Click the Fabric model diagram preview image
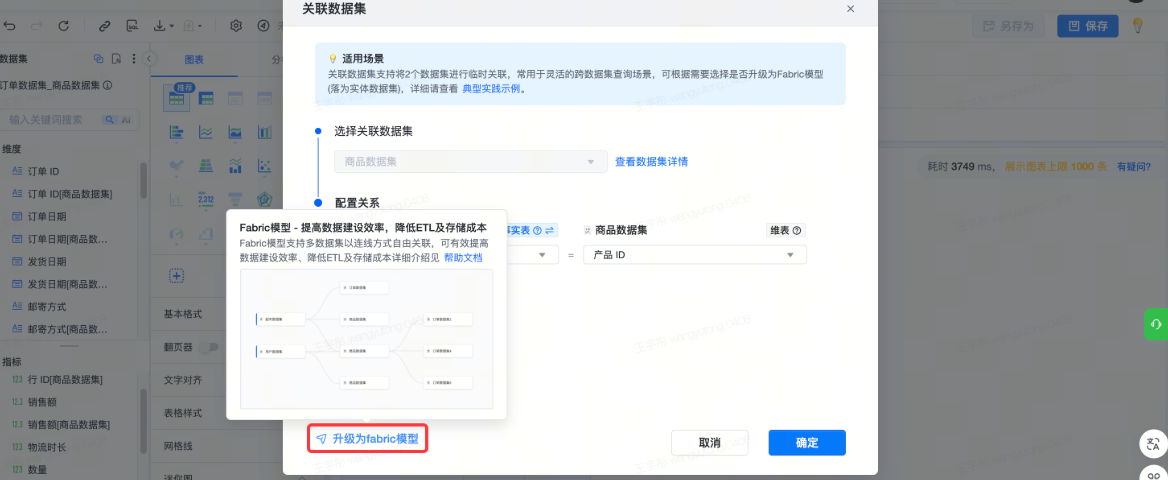 click(366, 339)
